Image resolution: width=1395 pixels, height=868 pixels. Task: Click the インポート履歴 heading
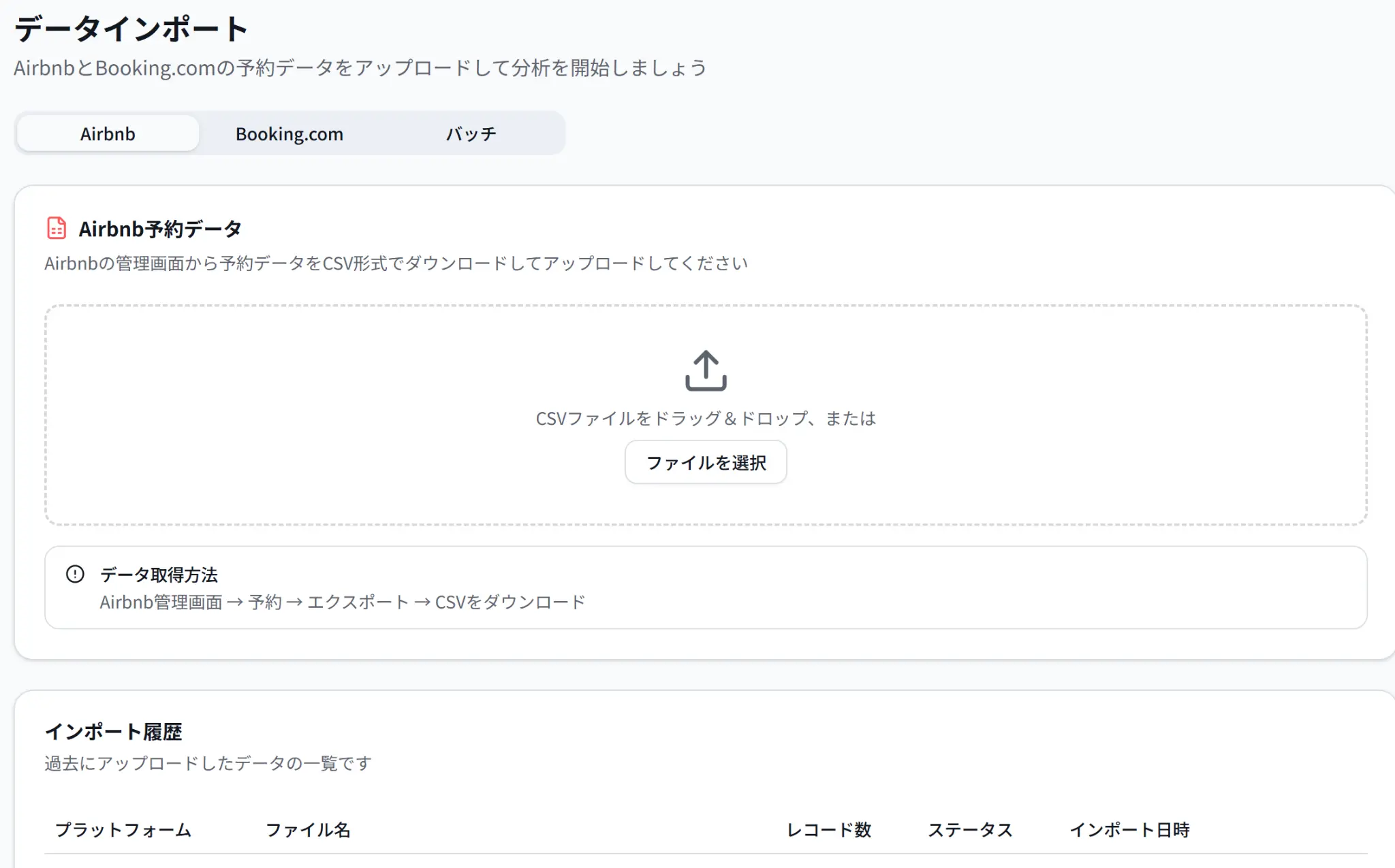[115, 732]
